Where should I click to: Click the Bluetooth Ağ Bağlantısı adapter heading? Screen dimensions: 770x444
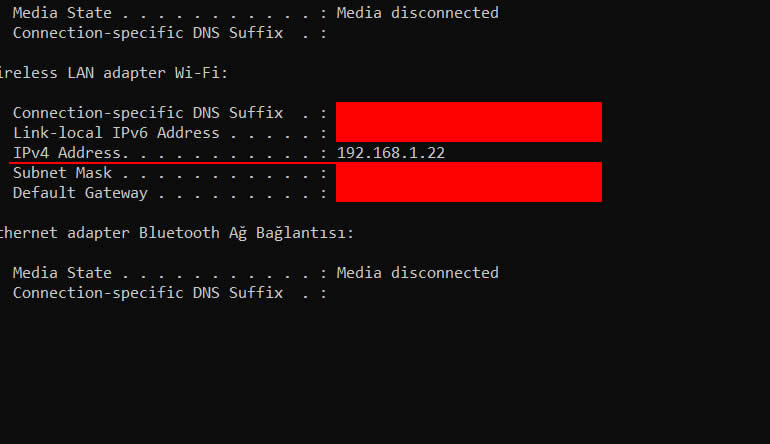point(176,233)
